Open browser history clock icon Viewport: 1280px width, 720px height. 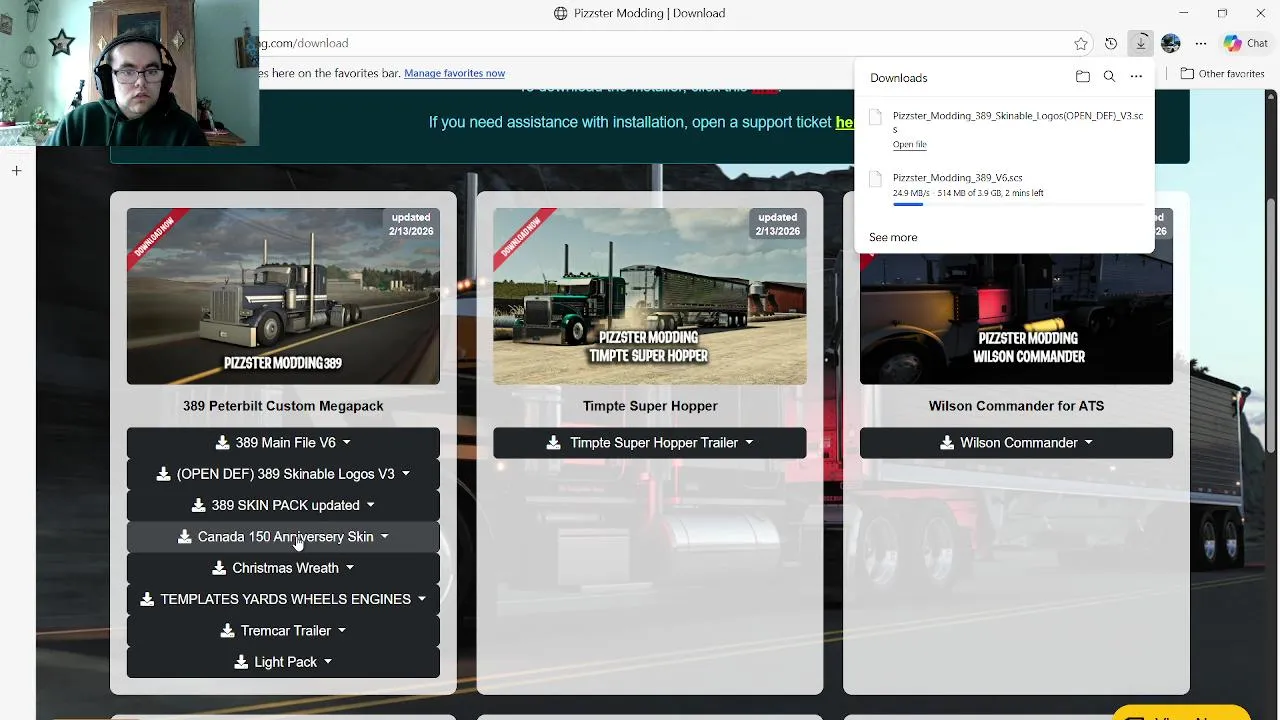click(1111, 43)
